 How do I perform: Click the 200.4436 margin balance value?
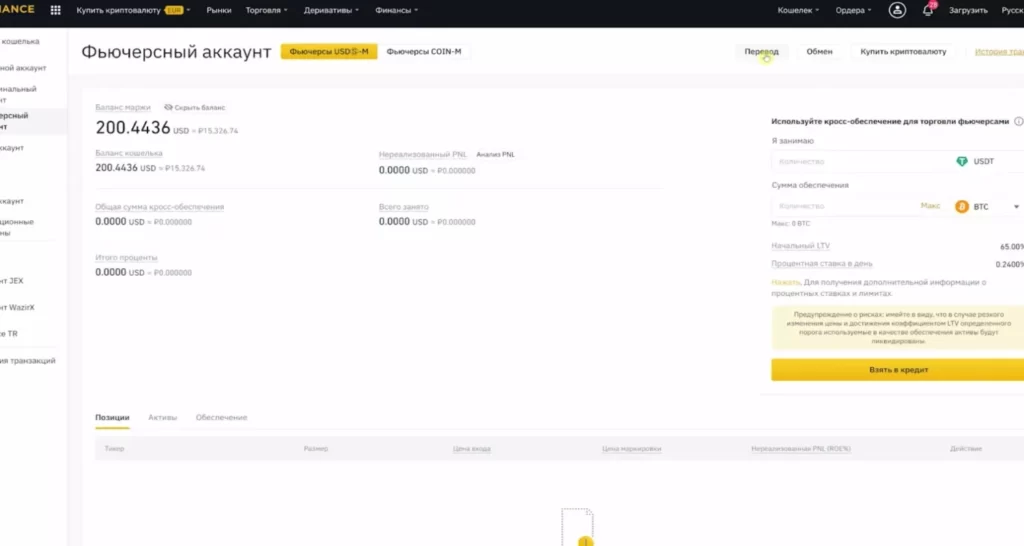point(133,127)
